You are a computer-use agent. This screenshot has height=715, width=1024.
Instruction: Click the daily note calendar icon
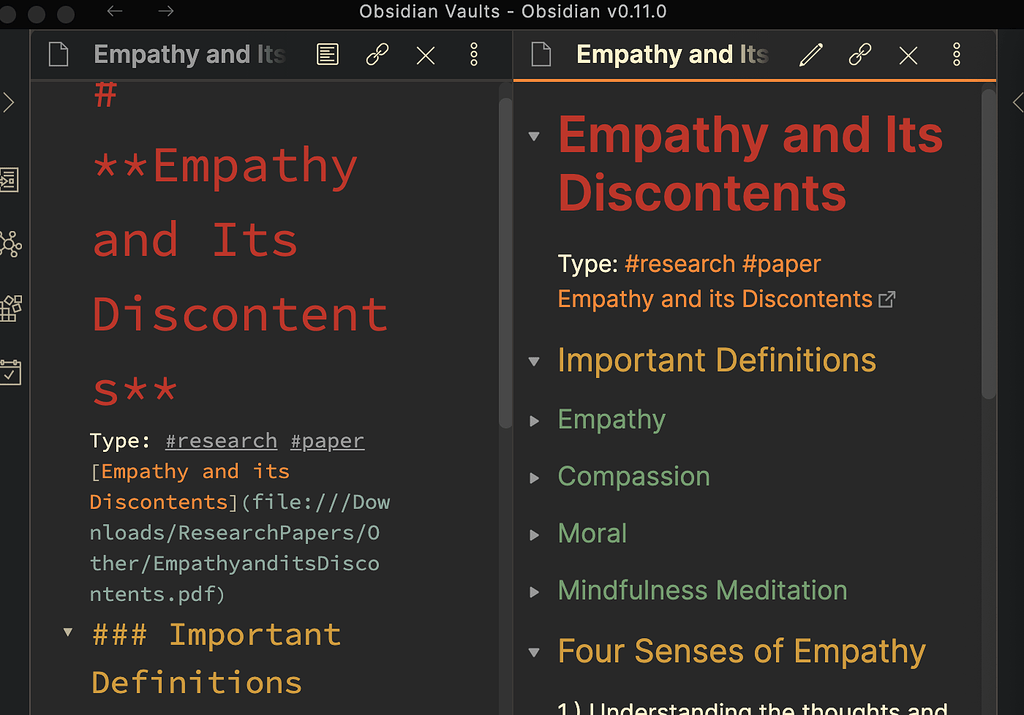(11, 372)
